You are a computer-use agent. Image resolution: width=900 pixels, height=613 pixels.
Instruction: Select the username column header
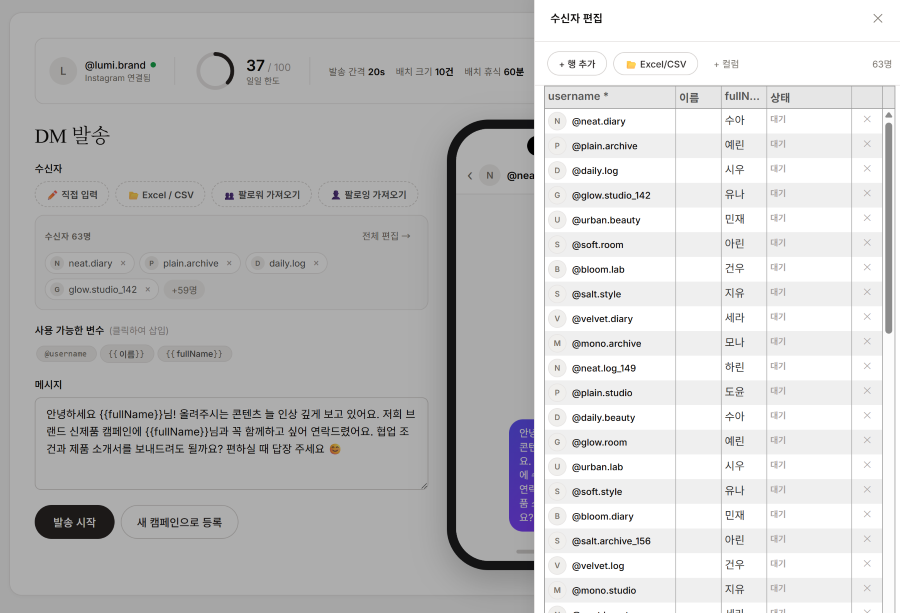(x=610, y=97)
